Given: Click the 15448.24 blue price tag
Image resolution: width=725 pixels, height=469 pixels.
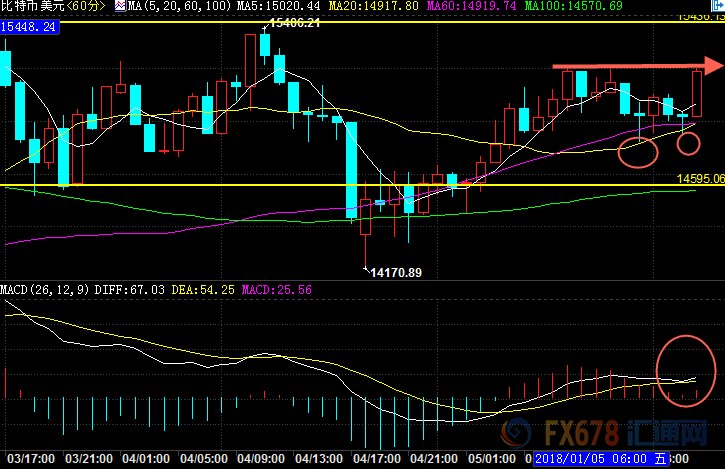Looking at the screenshot, I should pos(29,27).
